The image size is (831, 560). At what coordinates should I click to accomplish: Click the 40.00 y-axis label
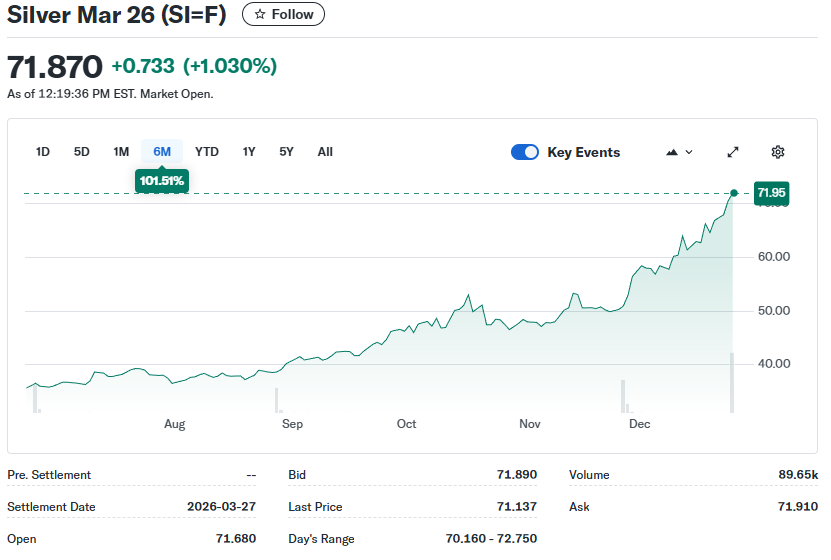774,363
